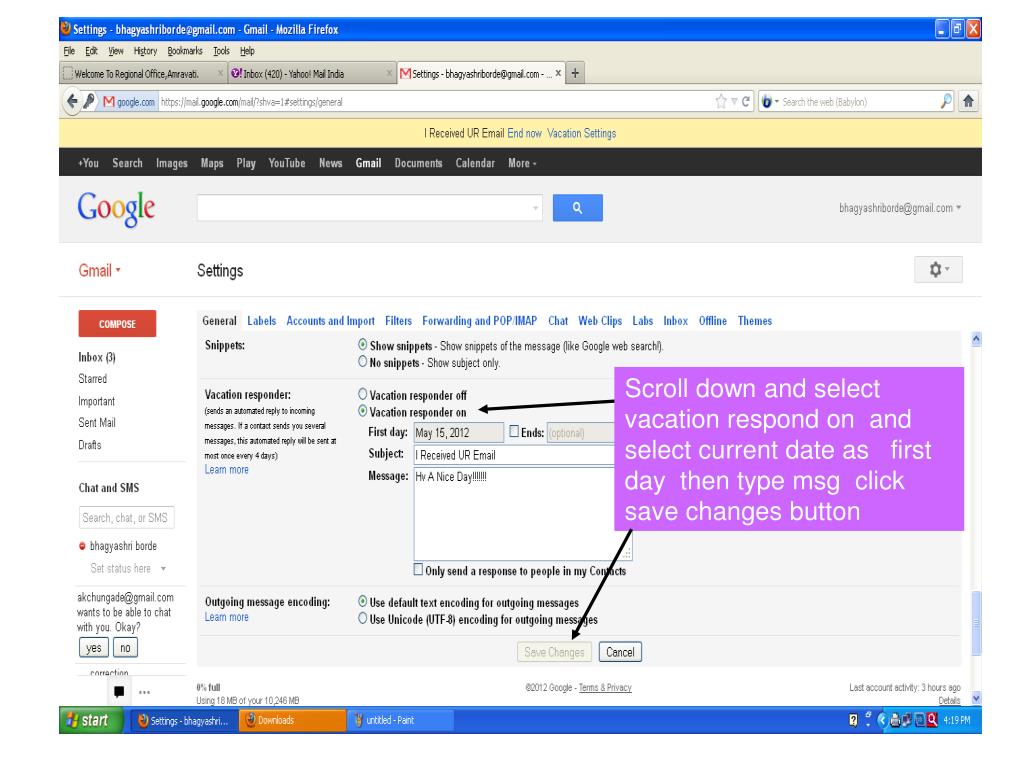Select default text encoding radio button

(362, 601)
